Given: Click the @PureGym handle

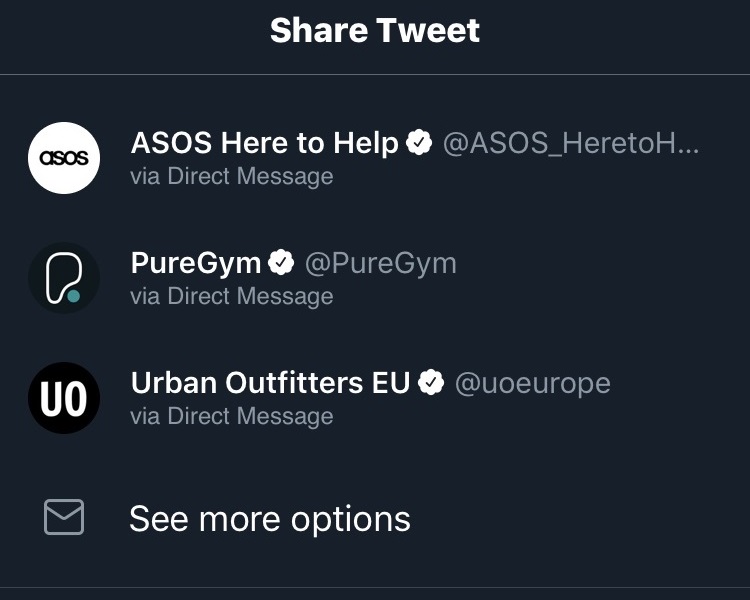Looking at the screenshot, I should click(x=381, y=264).
